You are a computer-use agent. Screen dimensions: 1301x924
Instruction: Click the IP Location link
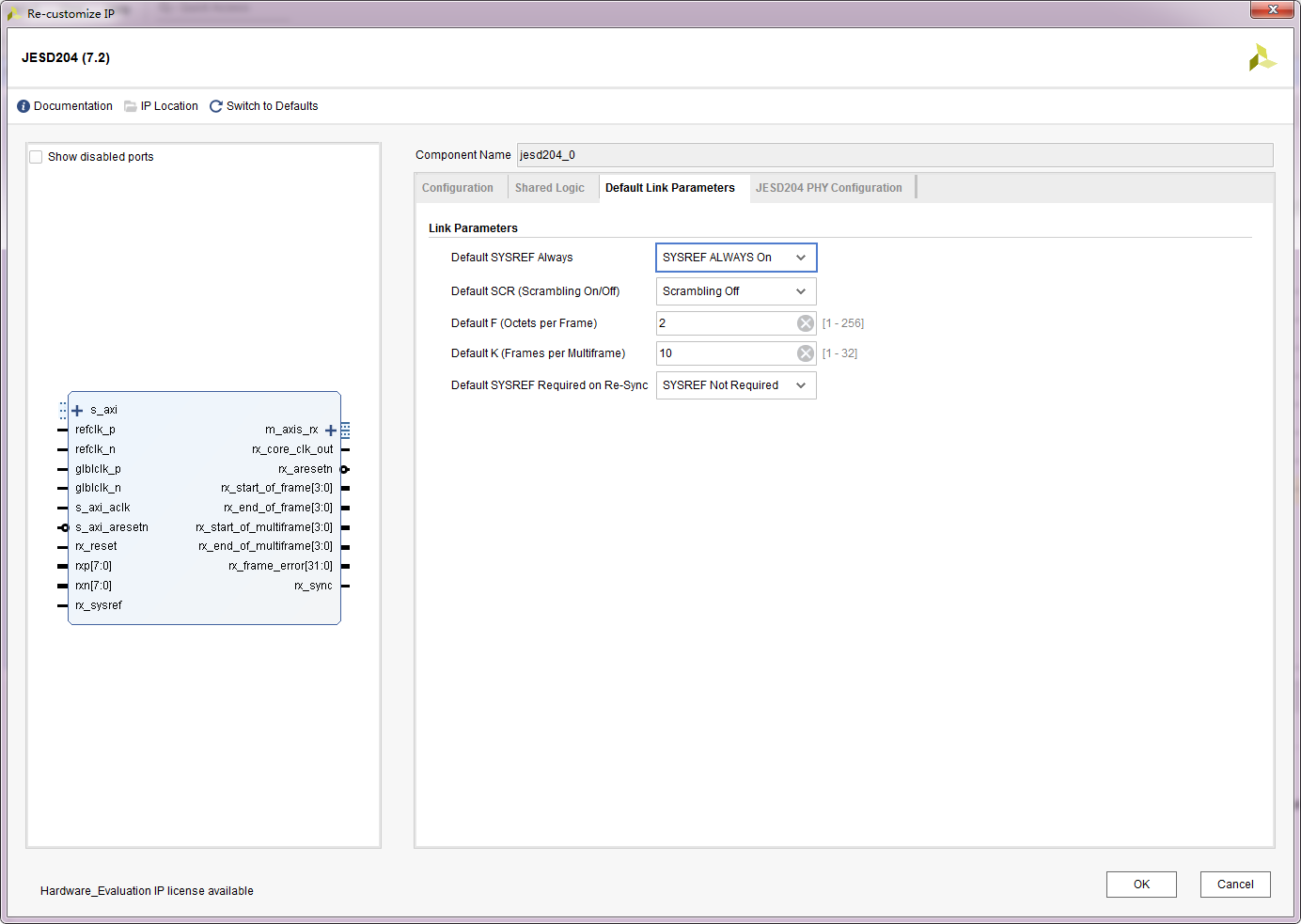click(x=169, y=106)
